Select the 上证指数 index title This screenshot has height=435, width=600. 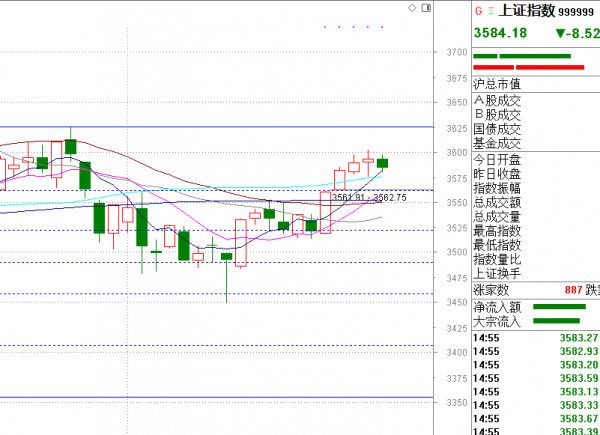tap(525, 10)
